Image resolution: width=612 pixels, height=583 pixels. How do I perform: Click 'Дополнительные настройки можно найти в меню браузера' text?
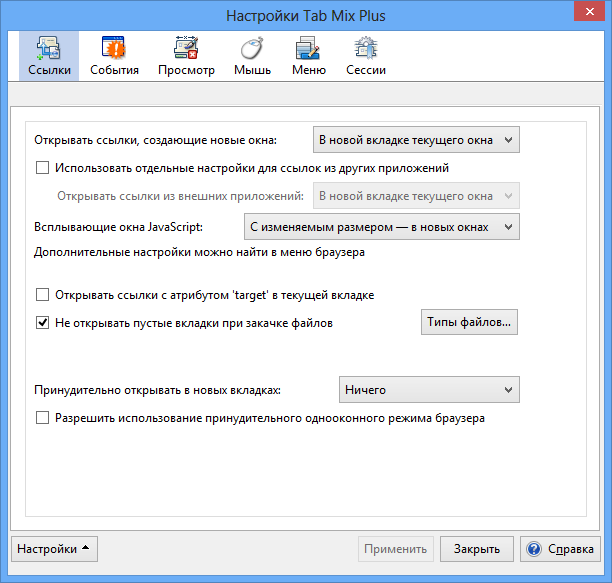pos(199,252)
